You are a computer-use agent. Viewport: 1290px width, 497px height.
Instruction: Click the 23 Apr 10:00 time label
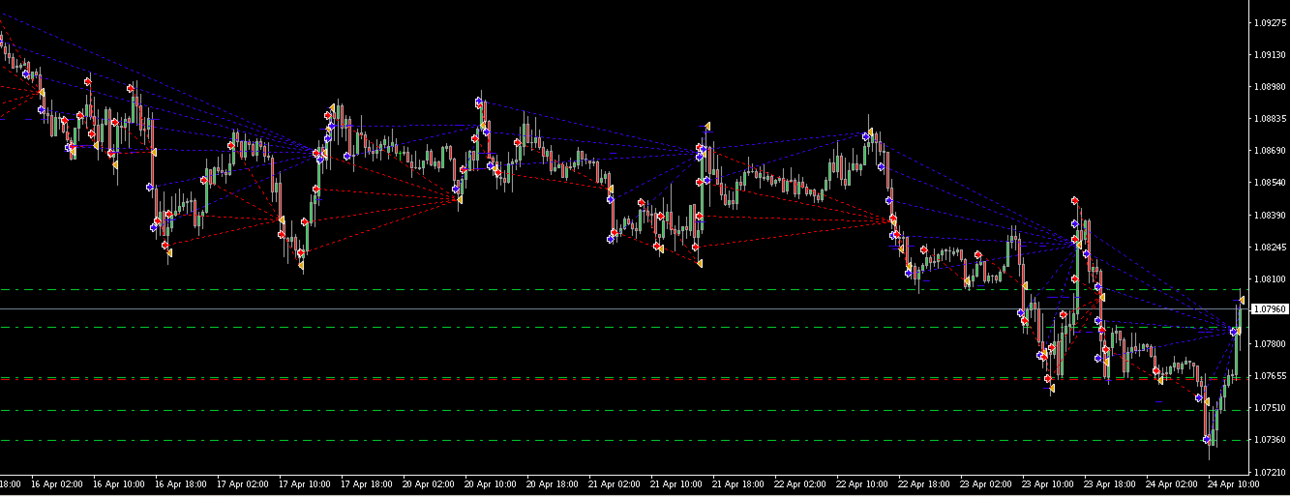[1049, 484]
